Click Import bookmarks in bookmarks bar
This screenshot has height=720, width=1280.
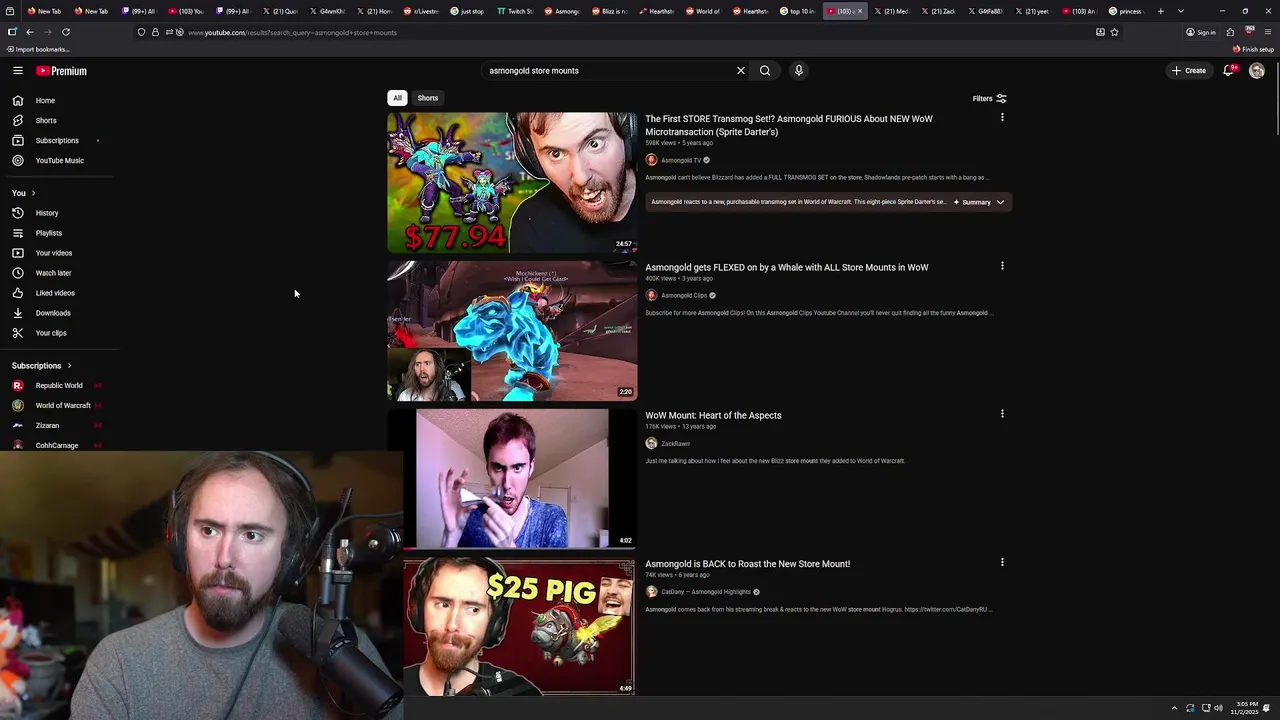pos(37,49)
